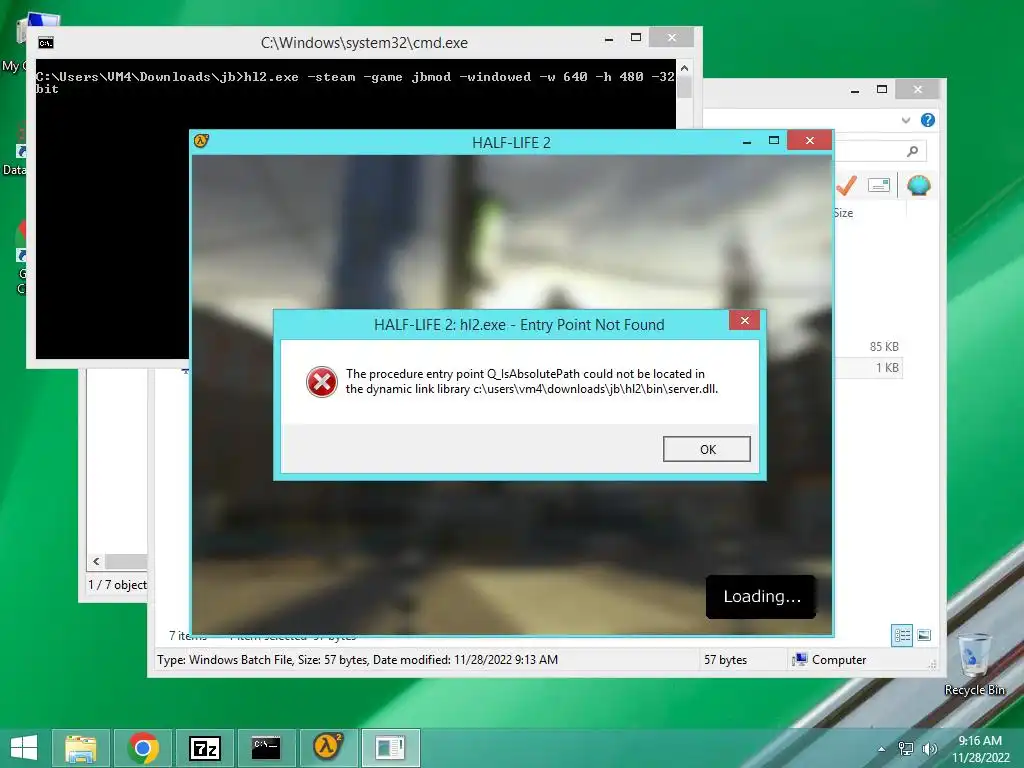Click the Loading... label in the game window
The width and height of the screenshot is (1024, 768).
(x=761, y=596)
